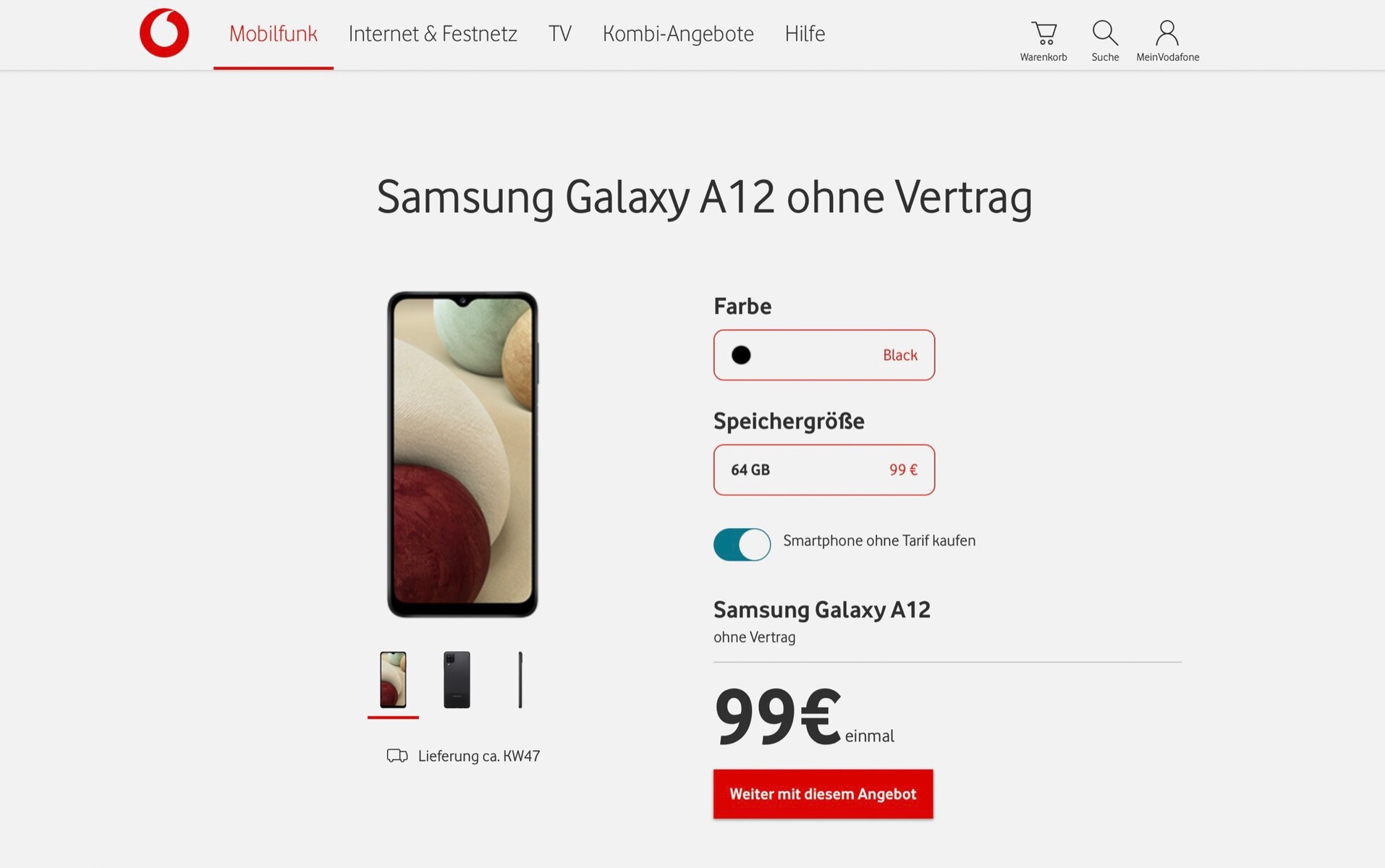Click the large Galaxy A12 product image
This screenshot has height=868, width=1385.
click(x=462, y=454)
